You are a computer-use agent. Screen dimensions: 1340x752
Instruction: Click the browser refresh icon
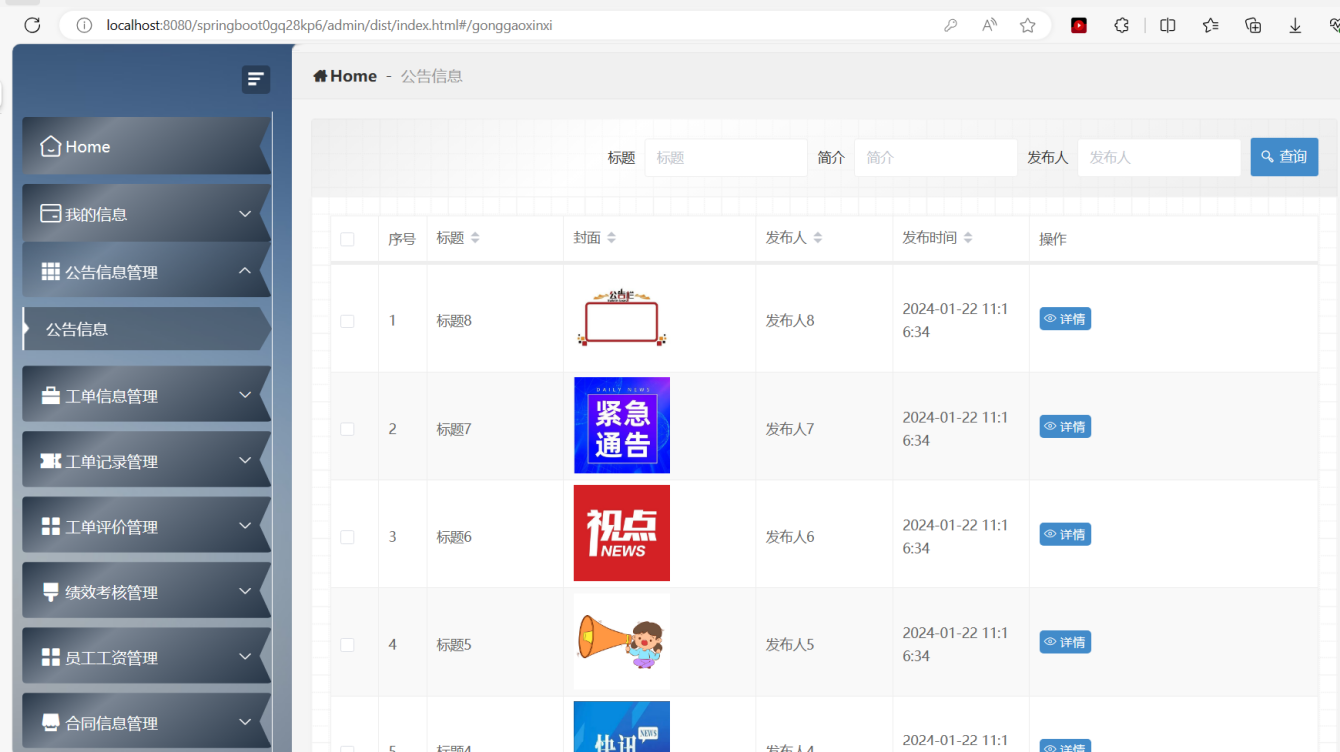(x=32, y=25)
